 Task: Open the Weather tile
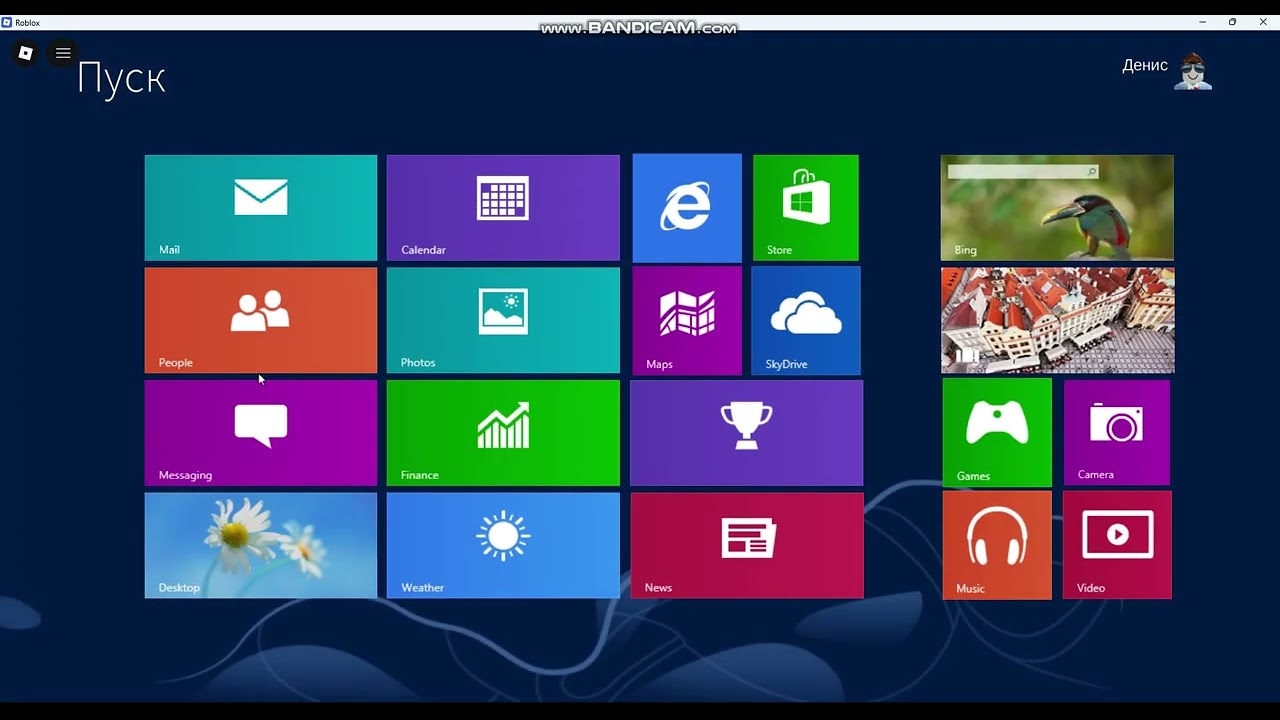(x=503, y=545)
